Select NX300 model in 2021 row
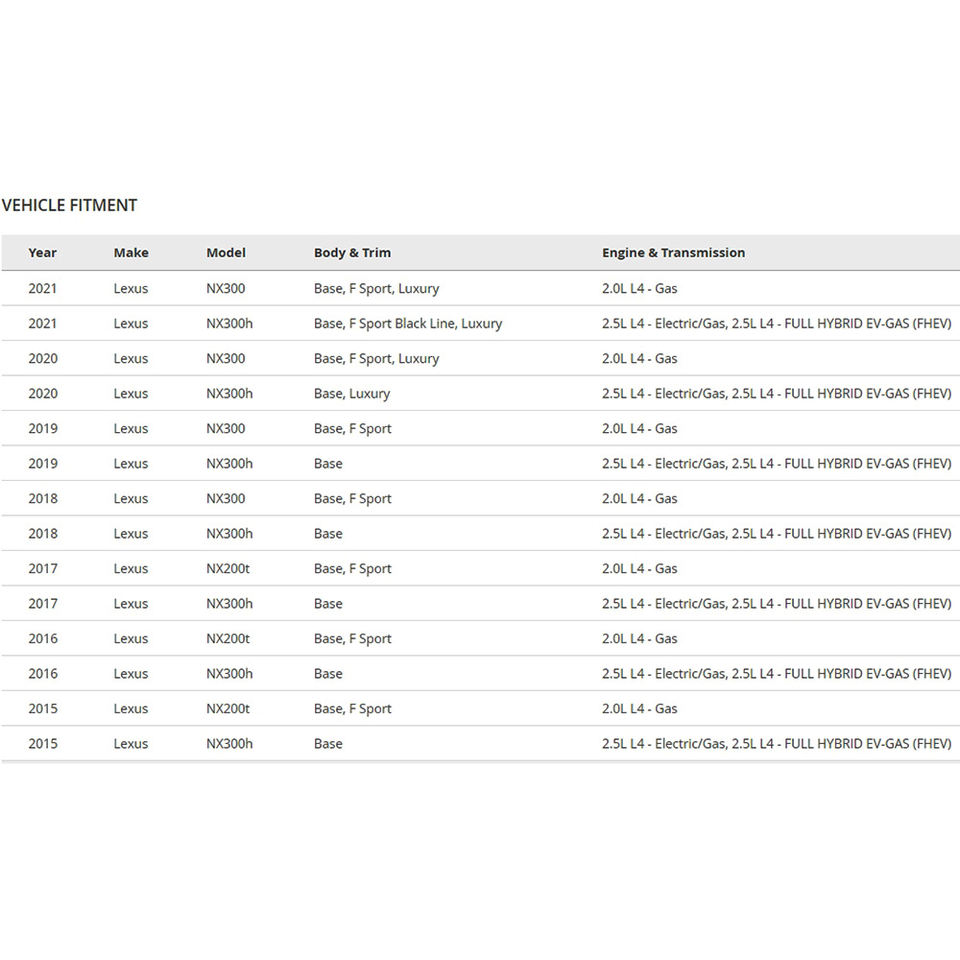The image size is (960, 960). pos(225,288)
